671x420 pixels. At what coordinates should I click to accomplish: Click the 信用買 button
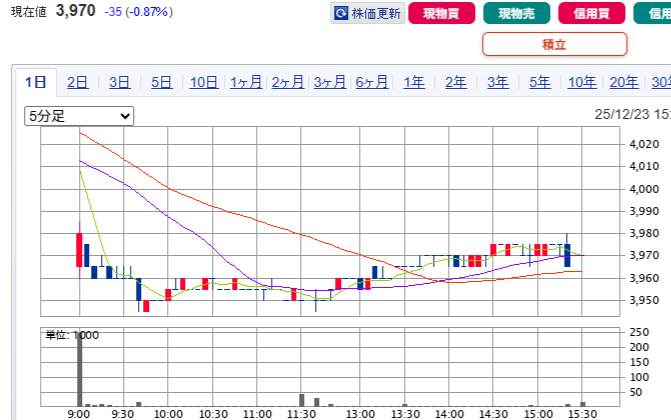point(586,14)
